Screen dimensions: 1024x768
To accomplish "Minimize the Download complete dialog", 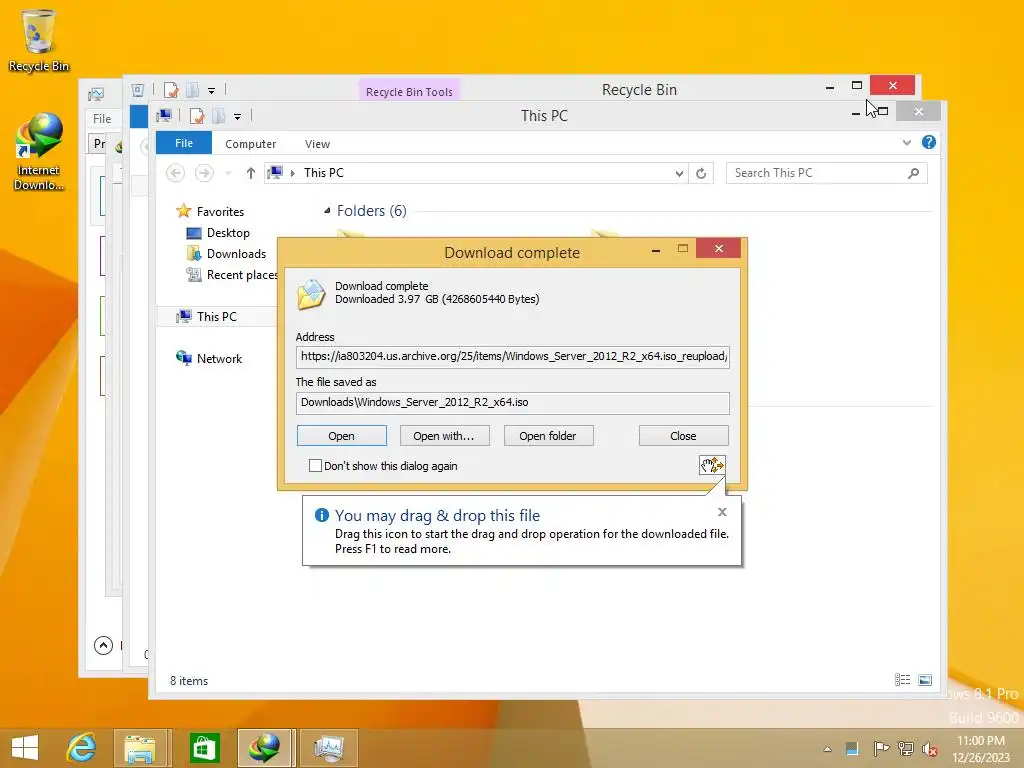I will click(x=656, y=249).
